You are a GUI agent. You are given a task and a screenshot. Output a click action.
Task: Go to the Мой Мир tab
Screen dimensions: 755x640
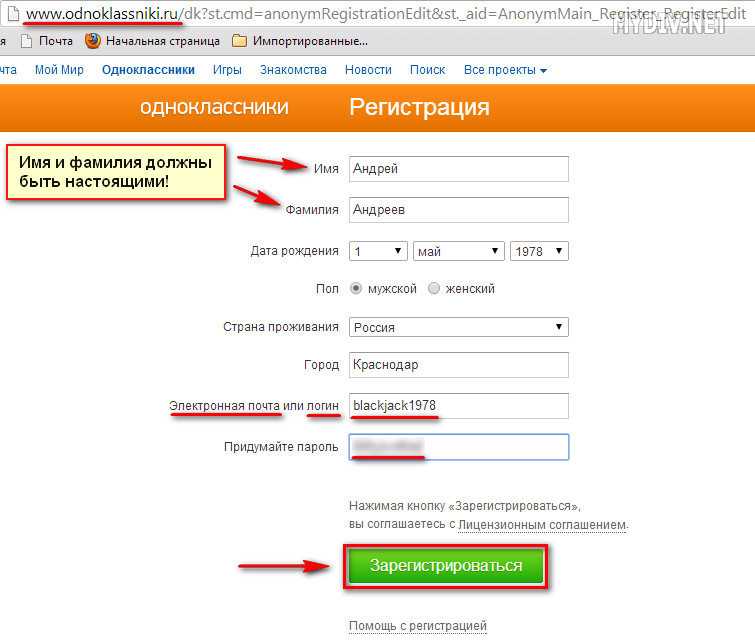pyautogui.click(x=59, y=70)
